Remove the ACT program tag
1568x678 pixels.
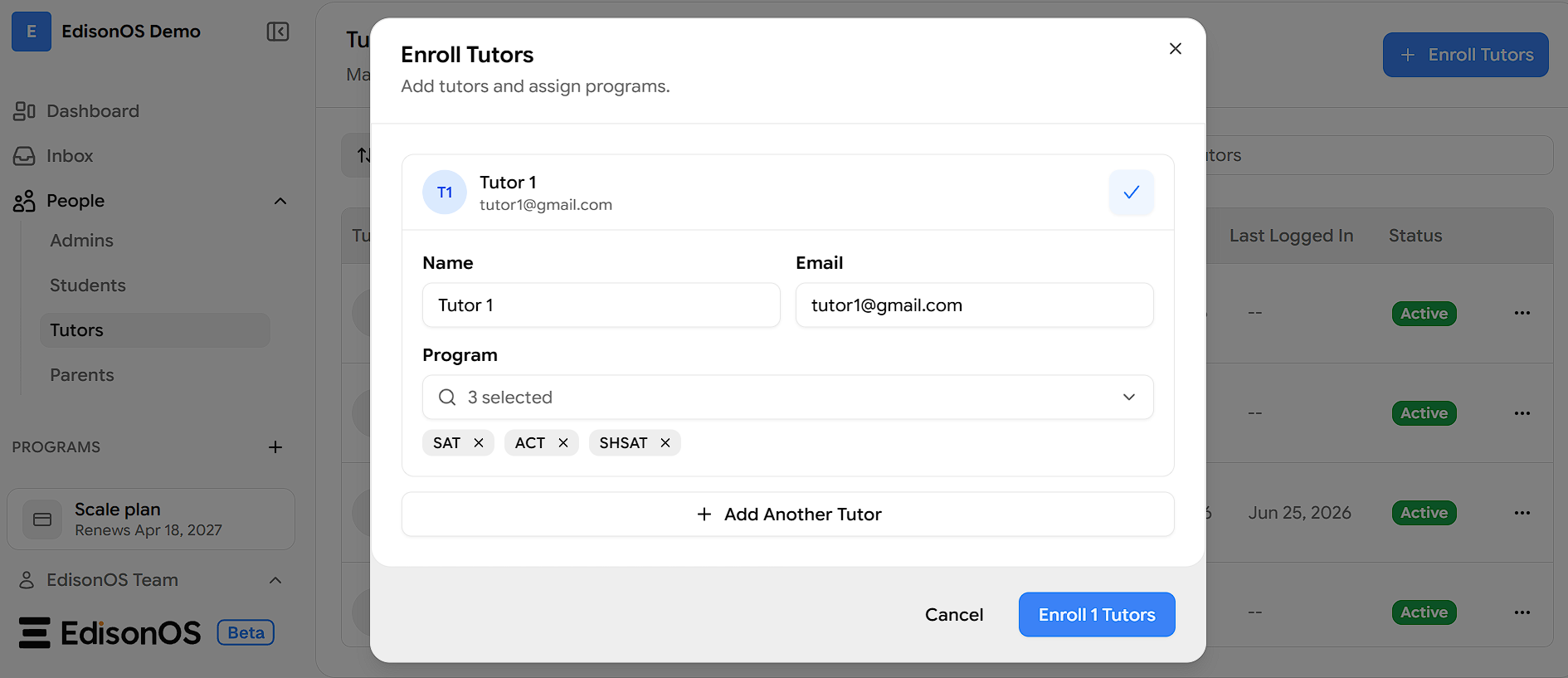[x=563, y=443]
